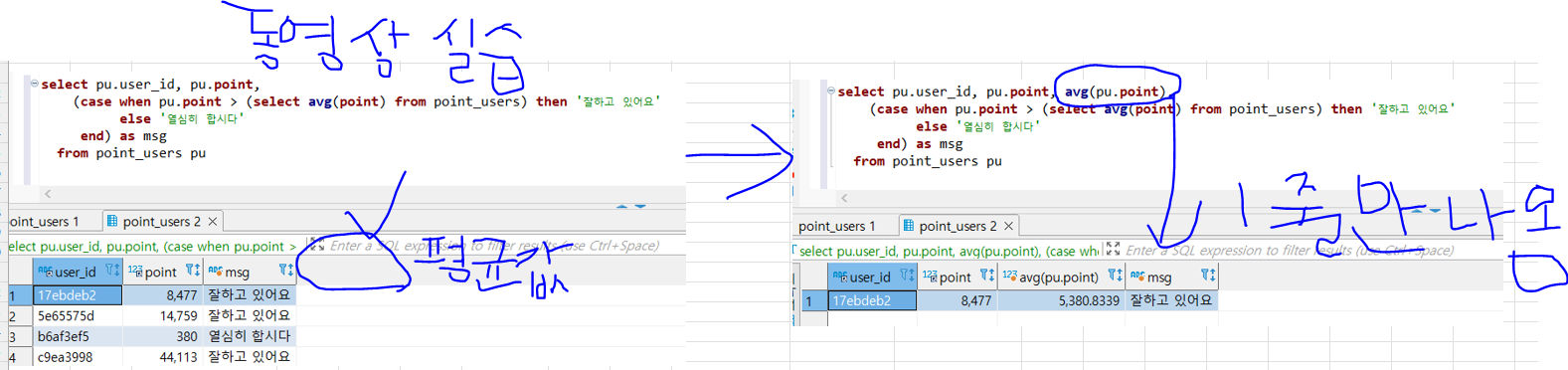Select the cell c9ea3998
Screen dimensions: 1568x370
78,357
